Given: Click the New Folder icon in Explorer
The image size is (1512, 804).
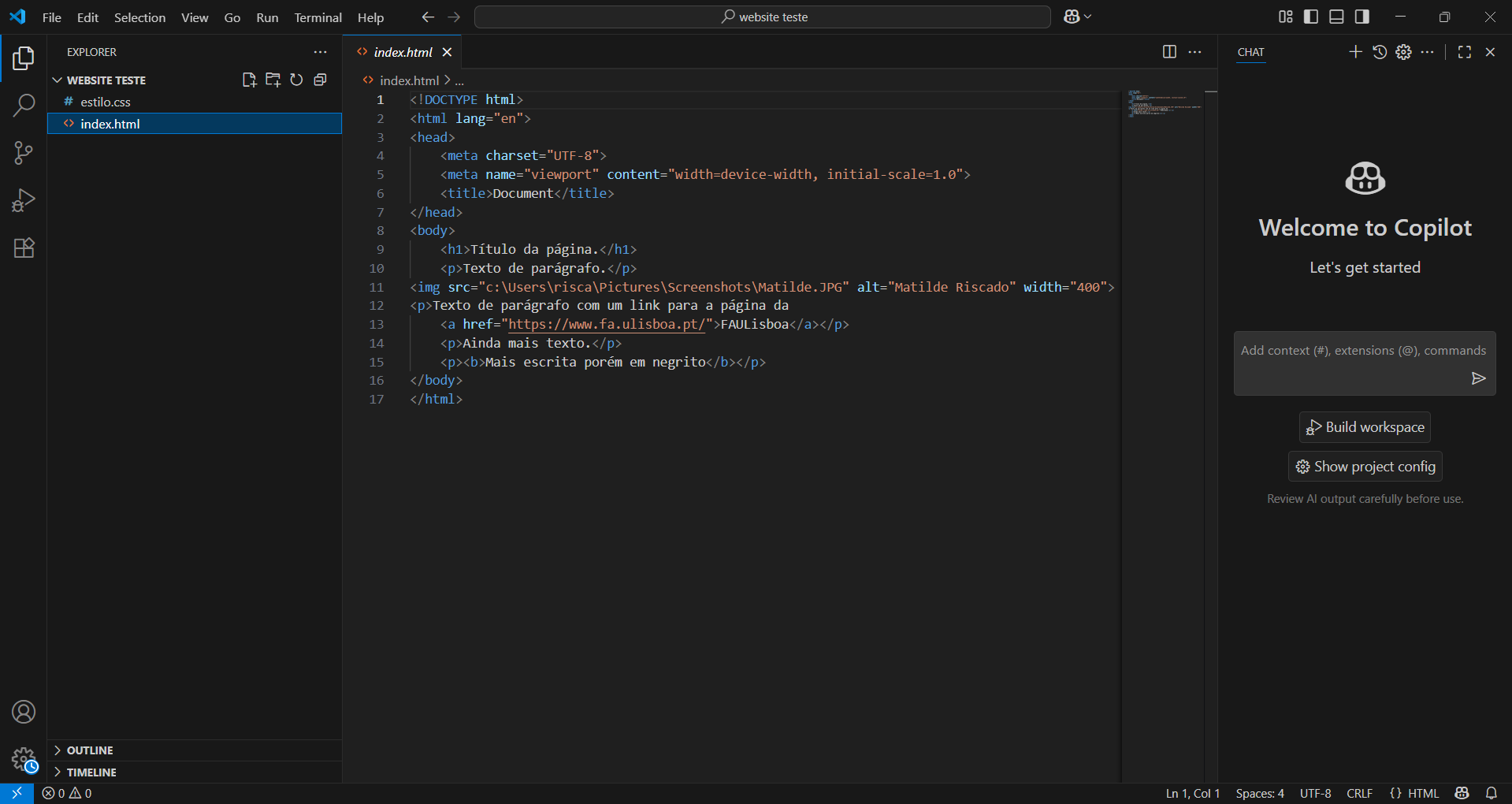Looking at the screenshot, I should coord(273,80).
